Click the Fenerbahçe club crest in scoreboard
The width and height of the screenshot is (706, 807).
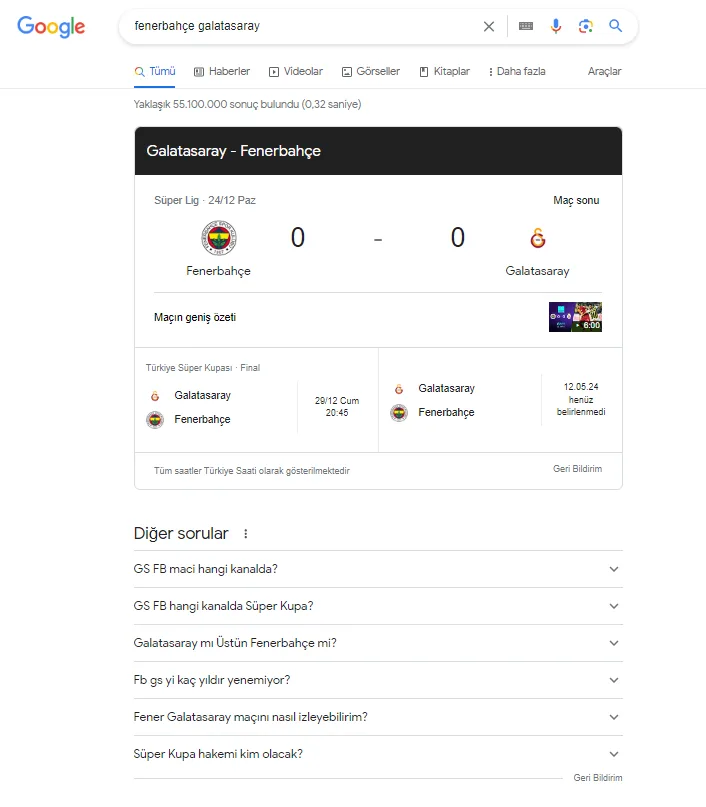click(x=219, y=238)
